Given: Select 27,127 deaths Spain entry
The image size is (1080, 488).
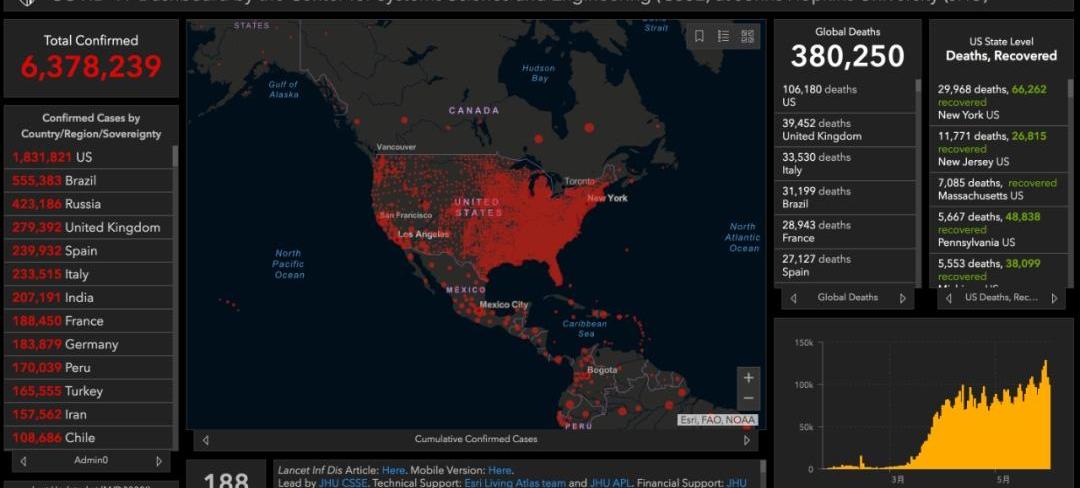Looking at the screenshot, I should (x=847, y=265).
